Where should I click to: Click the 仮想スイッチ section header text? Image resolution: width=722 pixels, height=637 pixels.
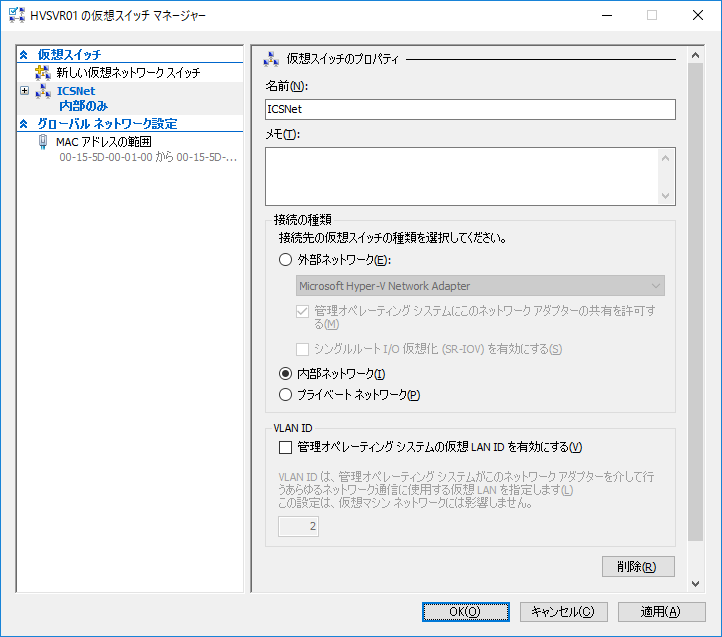(69, 55)
